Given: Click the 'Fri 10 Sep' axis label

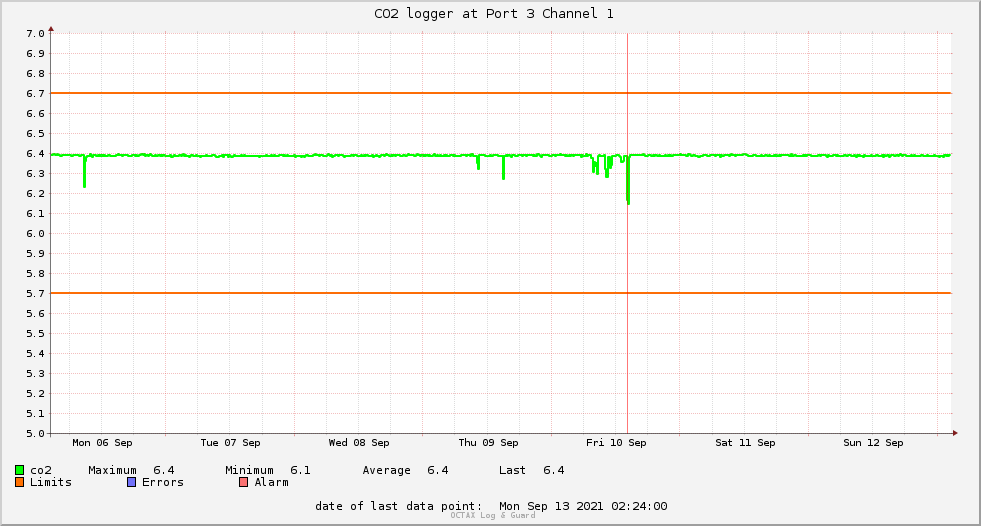Looking at the screenshot, I should pyautogui.click(x=616, y=443).
